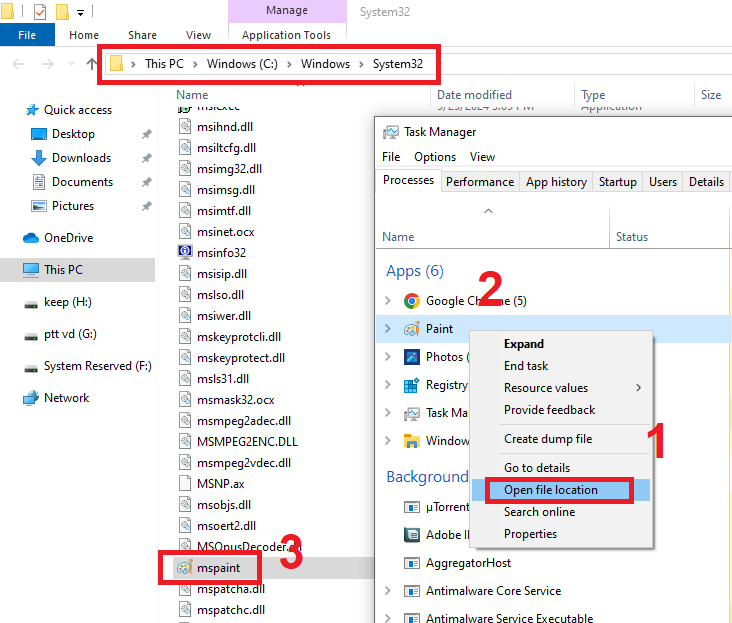Select the Application Tools tab

tap(286, 35)
